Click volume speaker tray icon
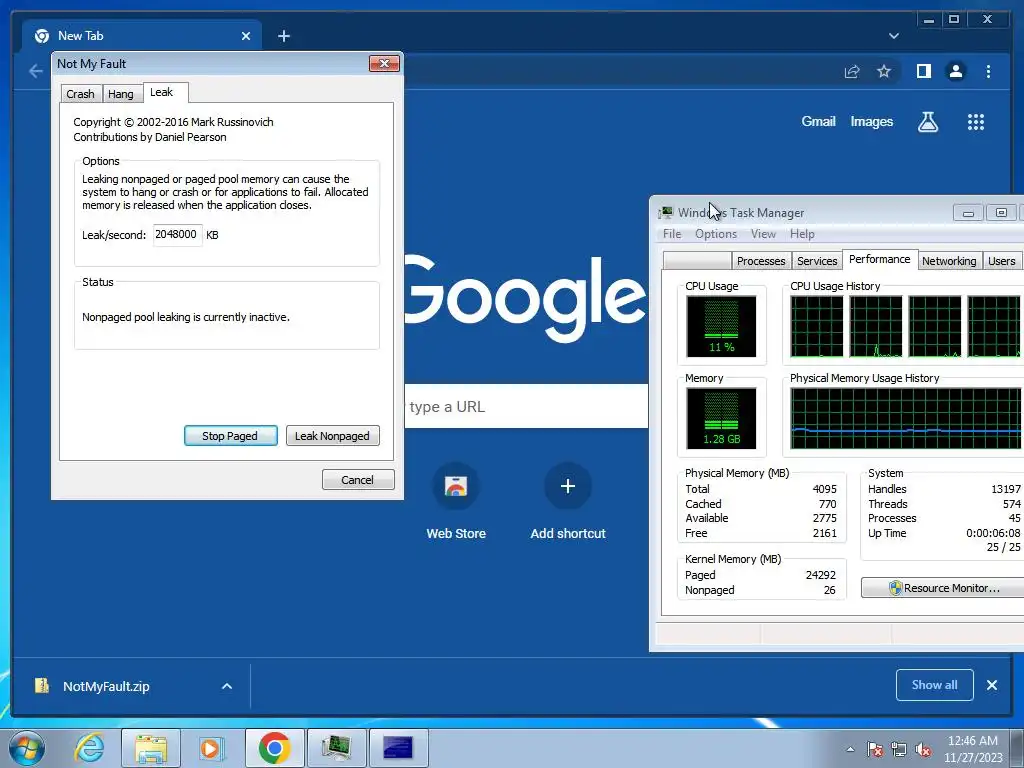The width and height of the screenshot is (1024, 768). coord(923,749)
